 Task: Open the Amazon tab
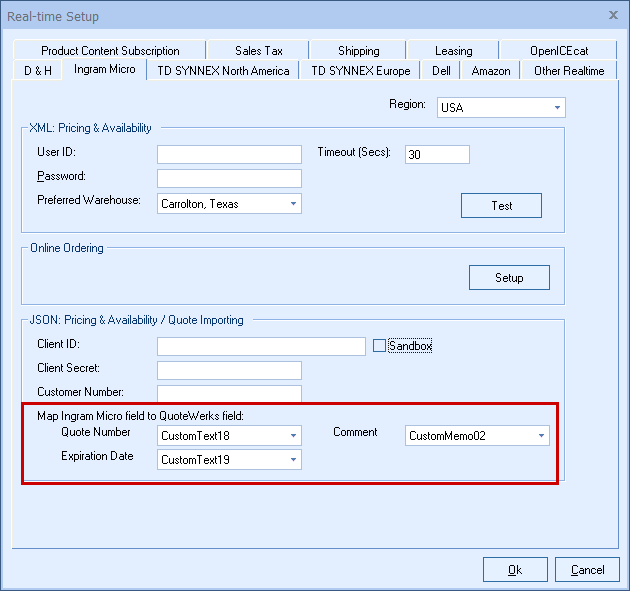491,71
